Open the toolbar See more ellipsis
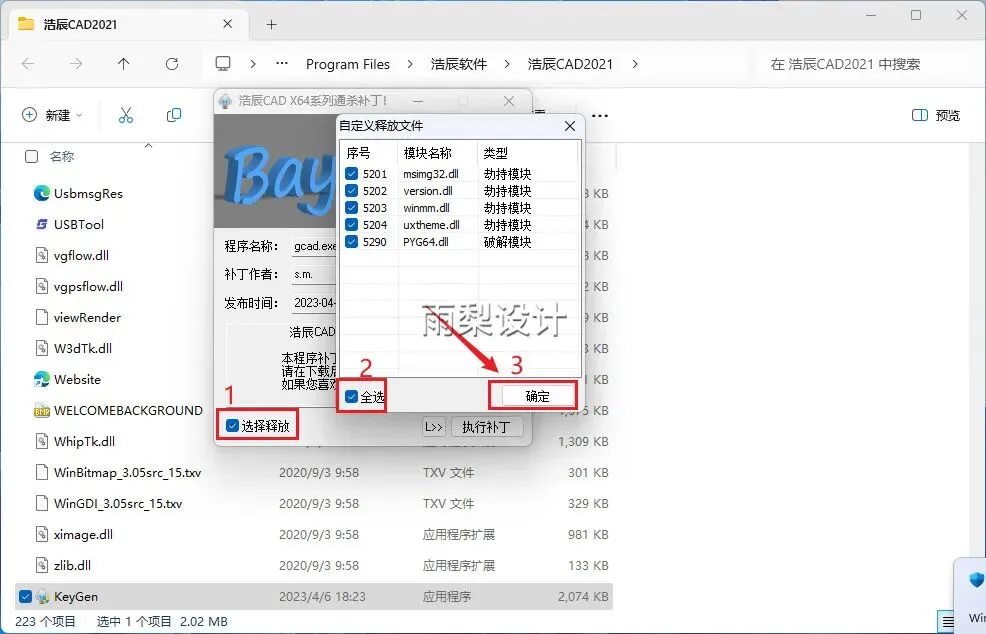Image resolution: width=986 pixels, height=634 pixels. pos(600,116)
